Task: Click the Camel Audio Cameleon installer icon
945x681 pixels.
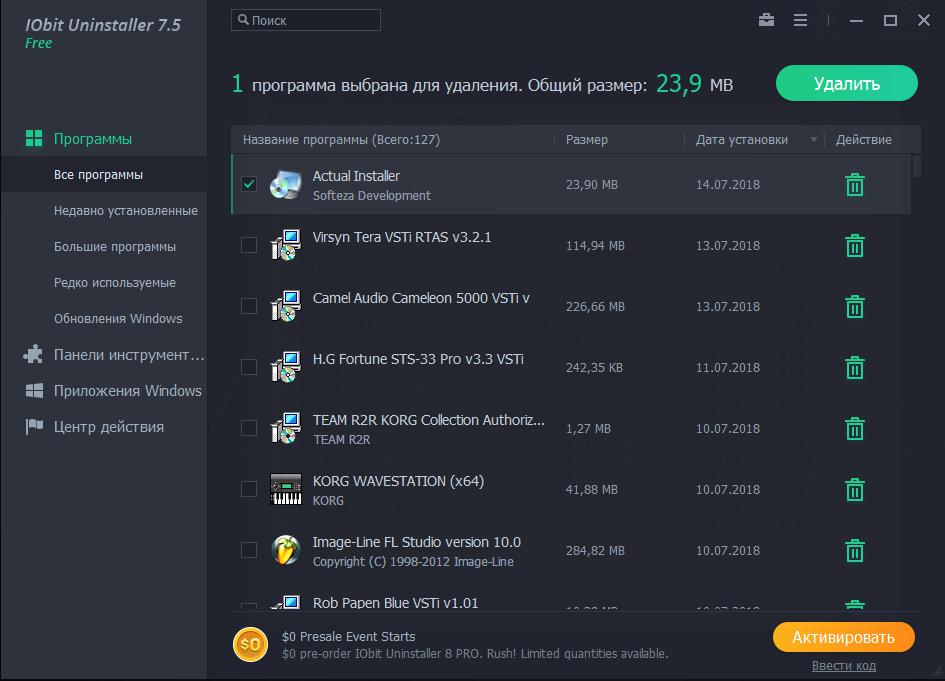Action: (286, 306)
